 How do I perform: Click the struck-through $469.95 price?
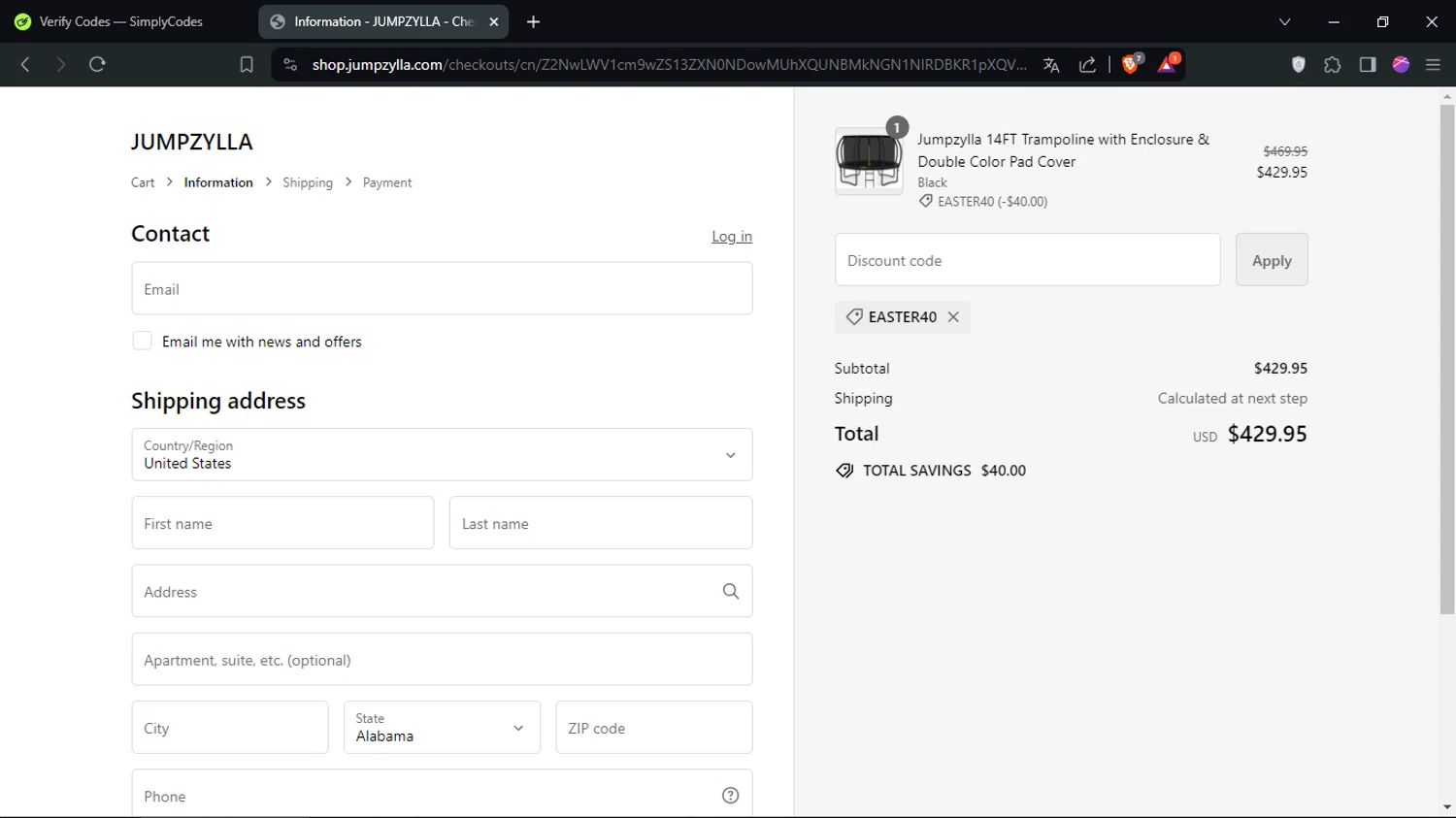pos(1285,151)
